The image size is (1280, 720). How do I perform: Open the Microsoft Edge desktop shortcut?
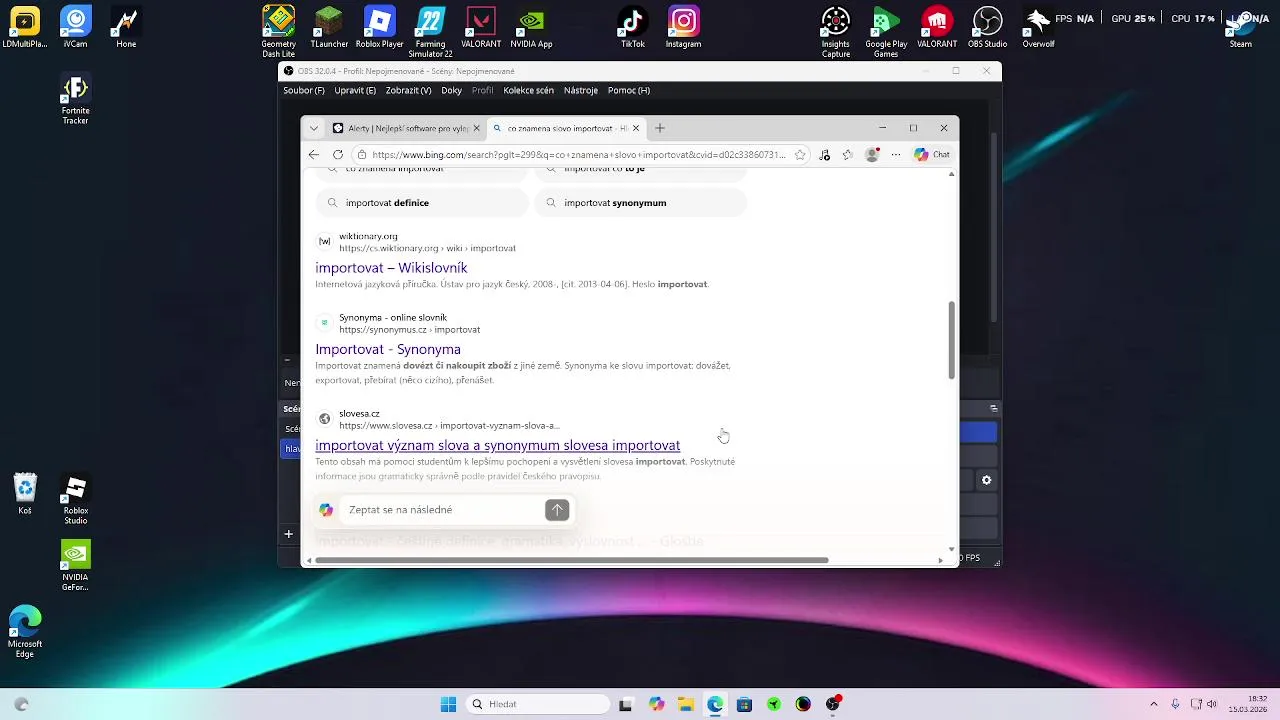coord(25,632)
